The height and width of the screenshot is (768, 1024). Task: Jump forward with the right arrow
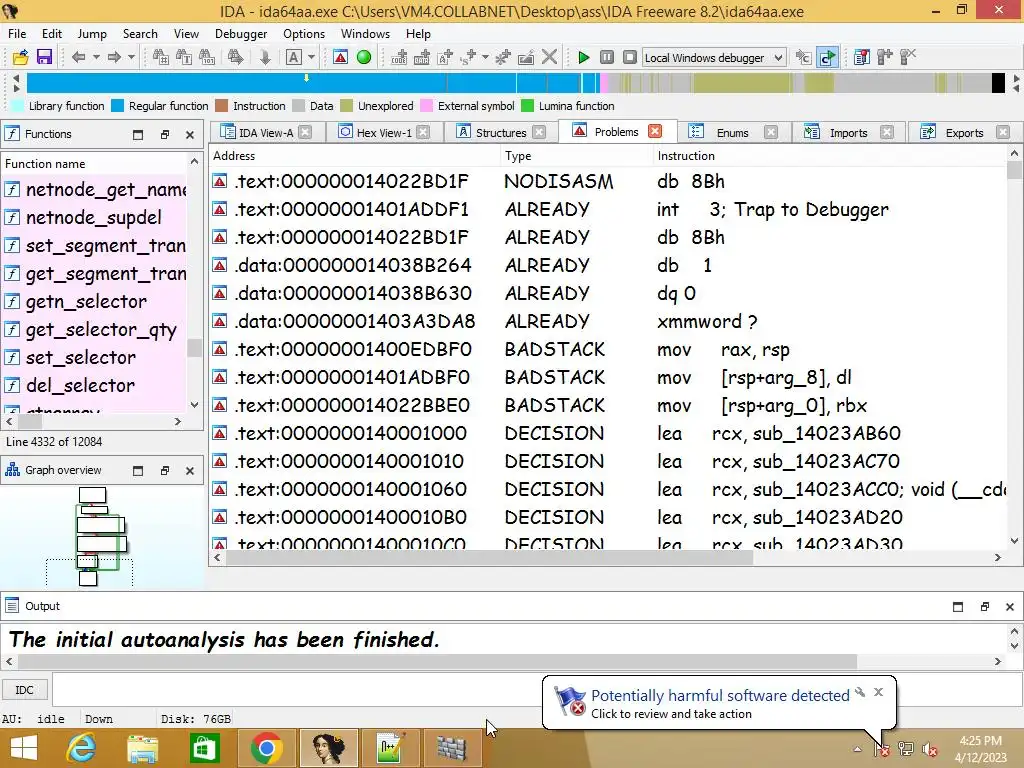pyautogui.click(x=114, y=57)
